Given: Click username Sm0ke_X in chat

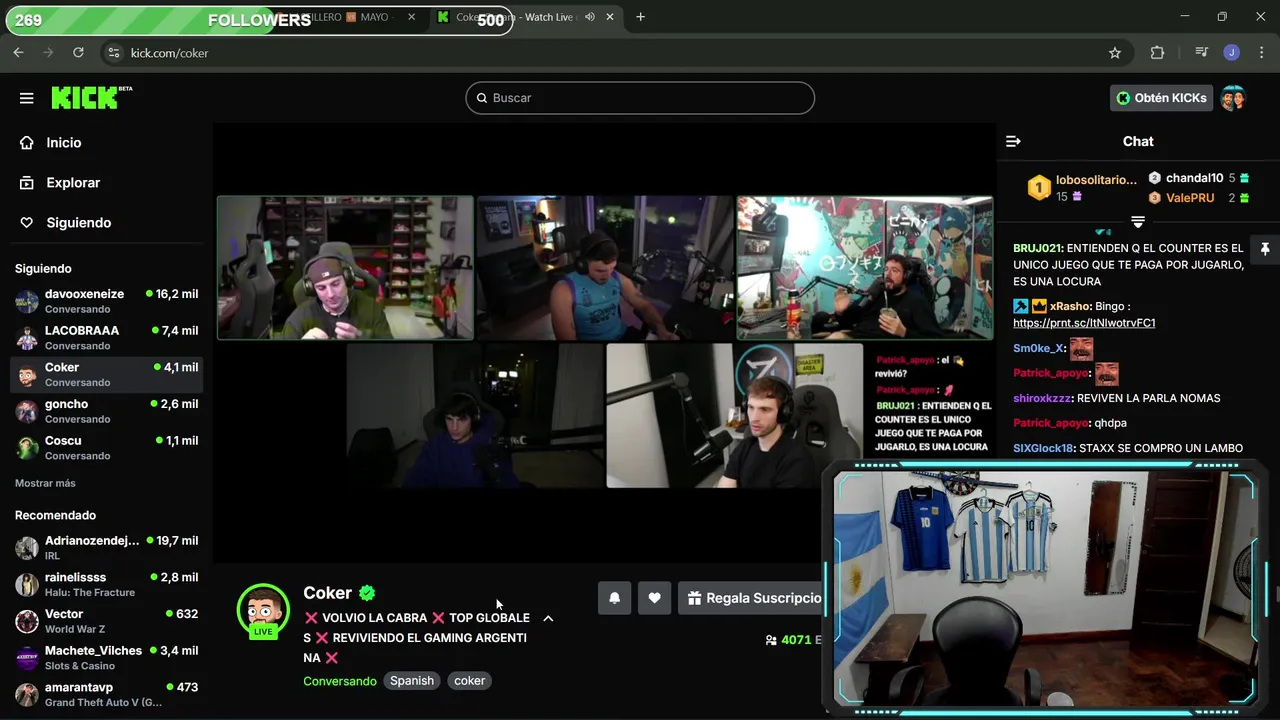Looking at the screenshot, I should point(1039,348).
